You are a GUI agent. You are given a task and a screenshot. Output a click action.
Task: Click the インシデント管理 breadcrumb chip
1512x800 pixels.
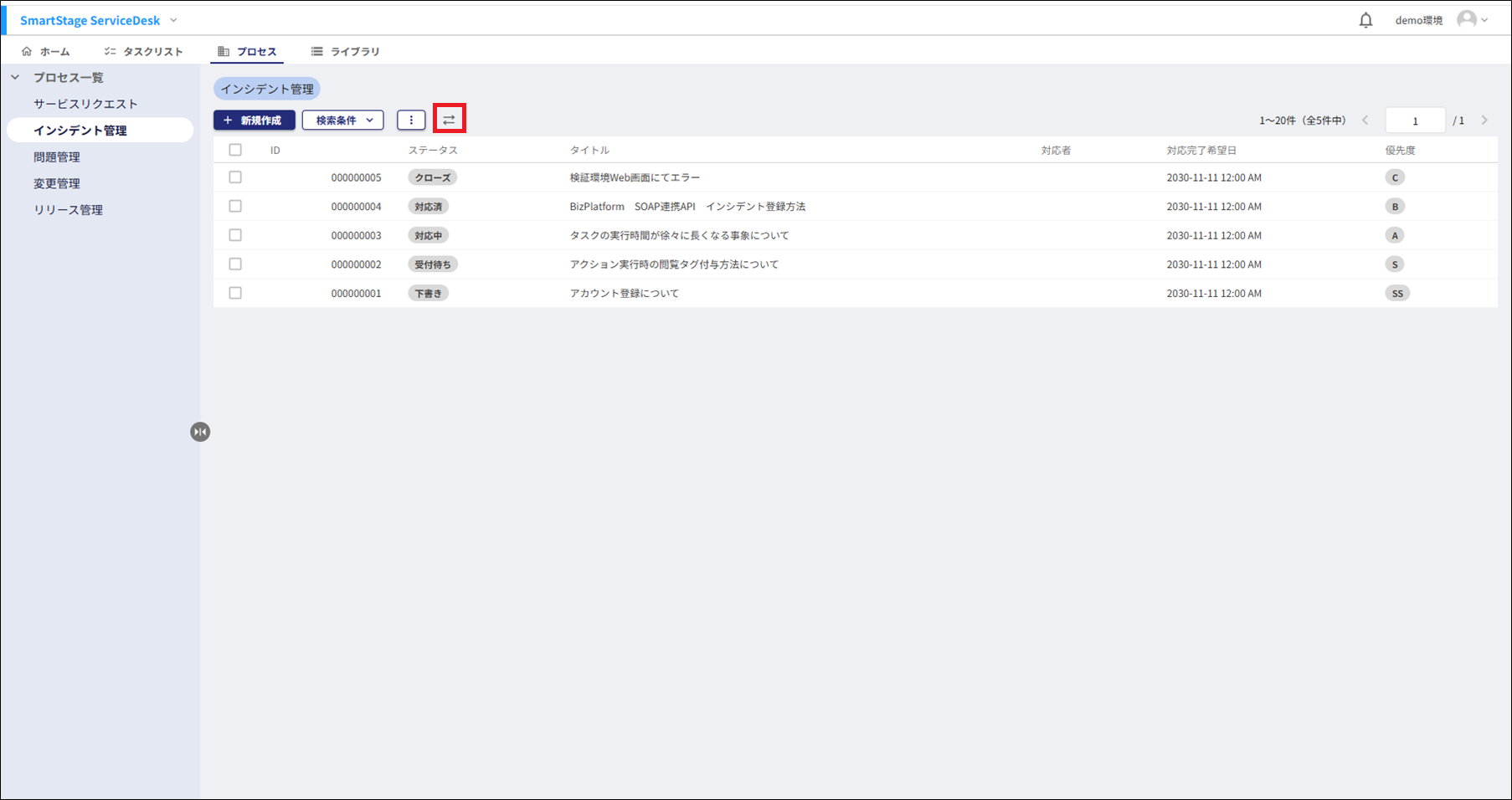click(267, 89)
